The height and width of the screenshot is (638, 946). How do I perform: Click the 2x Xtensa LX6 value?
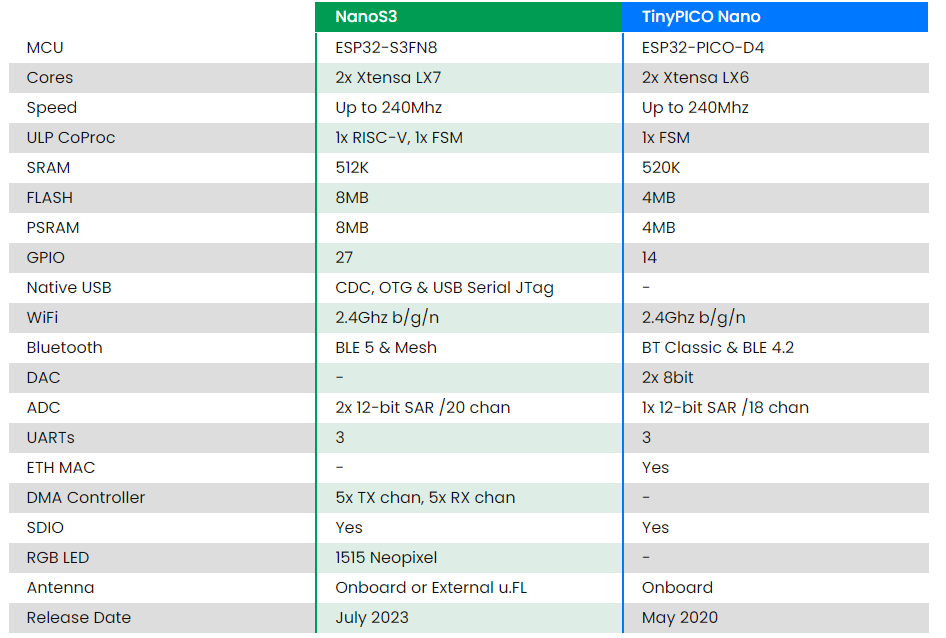(x=695, y=78)
